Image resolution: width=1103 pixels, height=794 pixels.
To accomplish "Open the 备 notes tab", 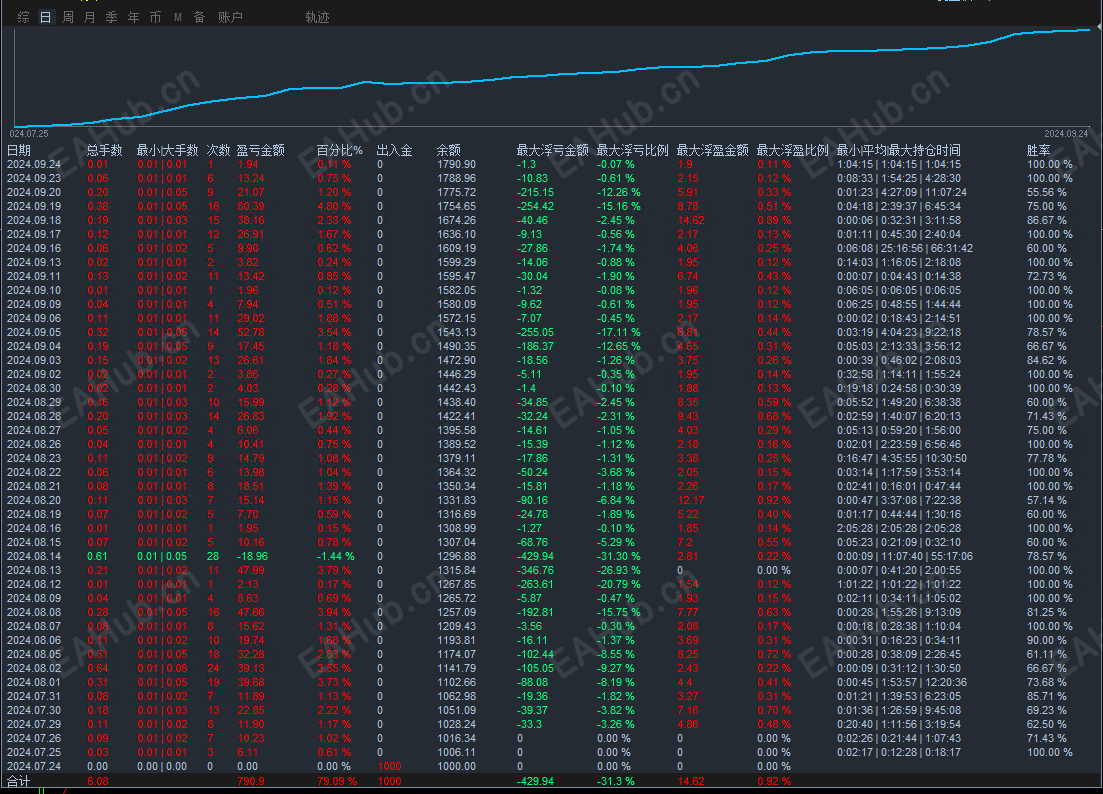I will pos(200,17).
